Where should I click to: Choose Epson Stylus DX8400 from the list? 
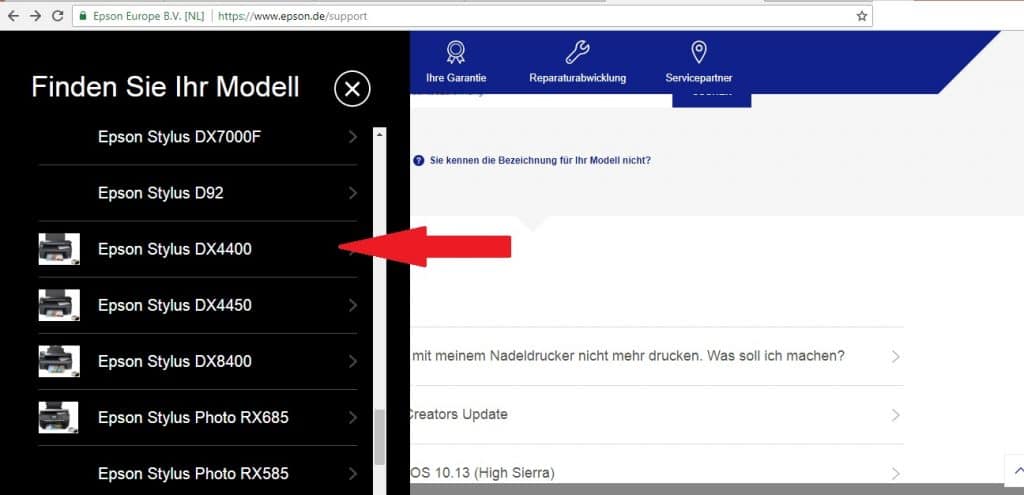[x=198, y=362]
